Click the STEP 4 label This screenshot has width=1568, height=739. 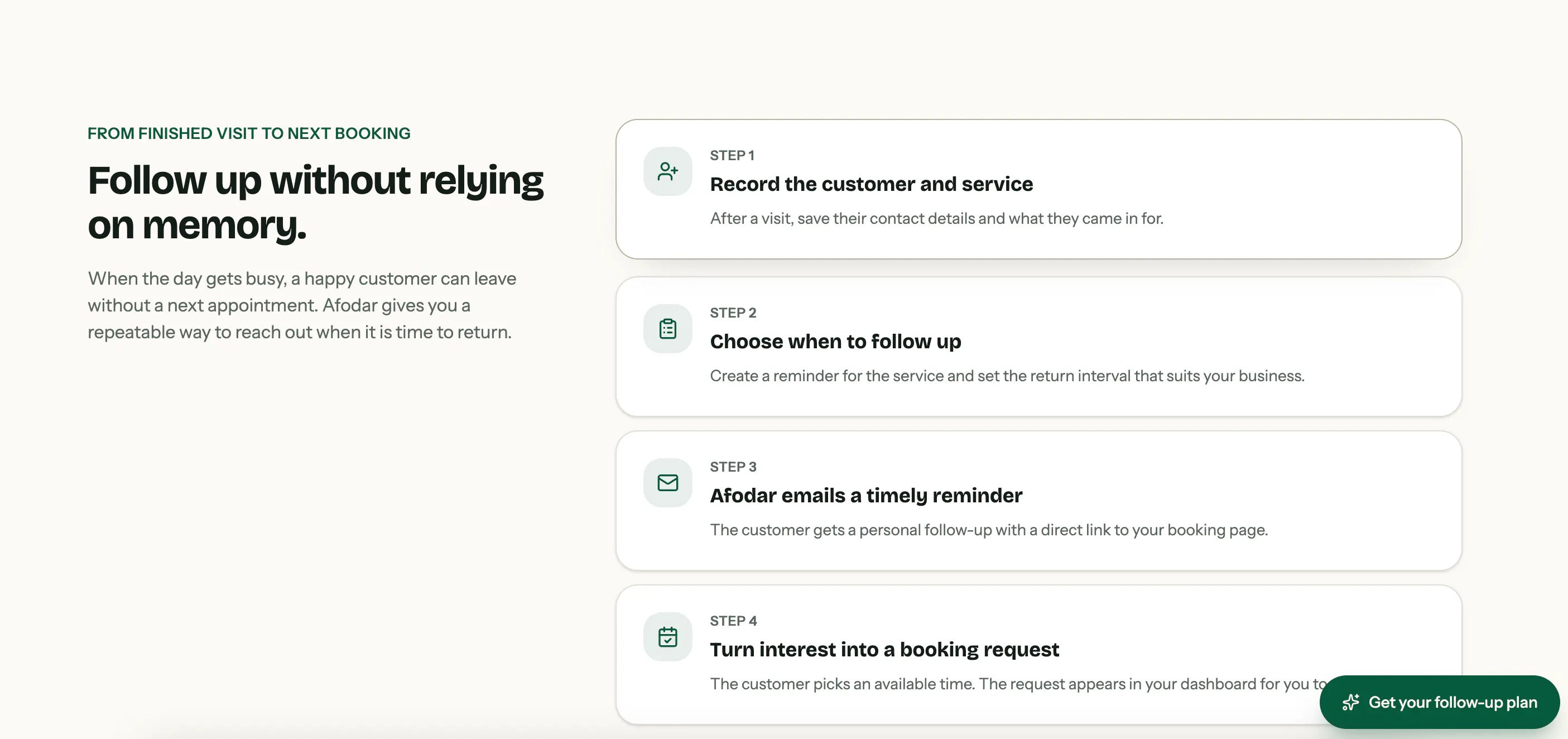tap(733, 621)
